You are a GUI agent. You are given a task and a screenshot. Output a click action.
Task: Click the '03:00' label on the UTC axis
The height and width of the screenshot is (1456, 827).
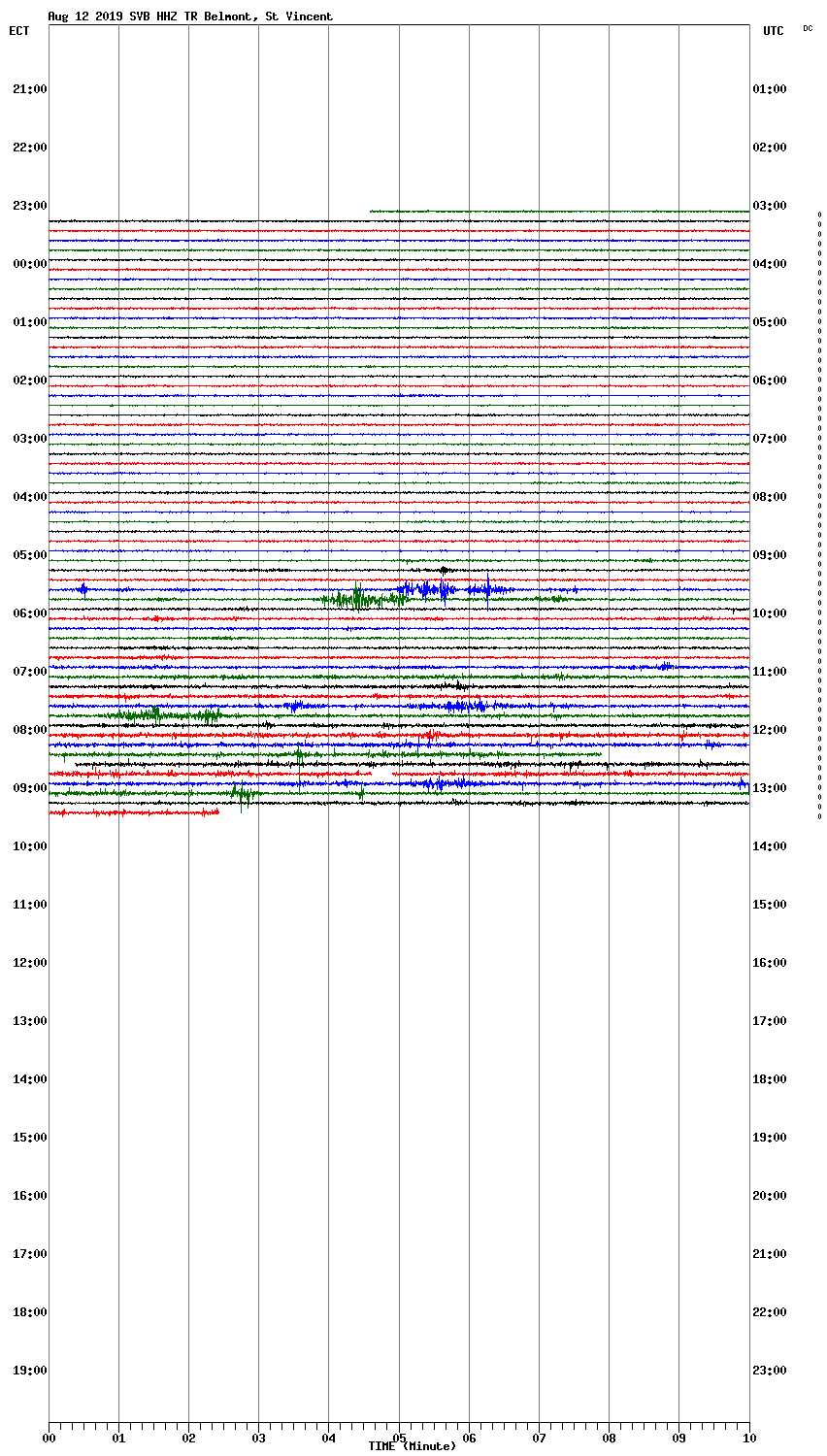pos(770,206)
